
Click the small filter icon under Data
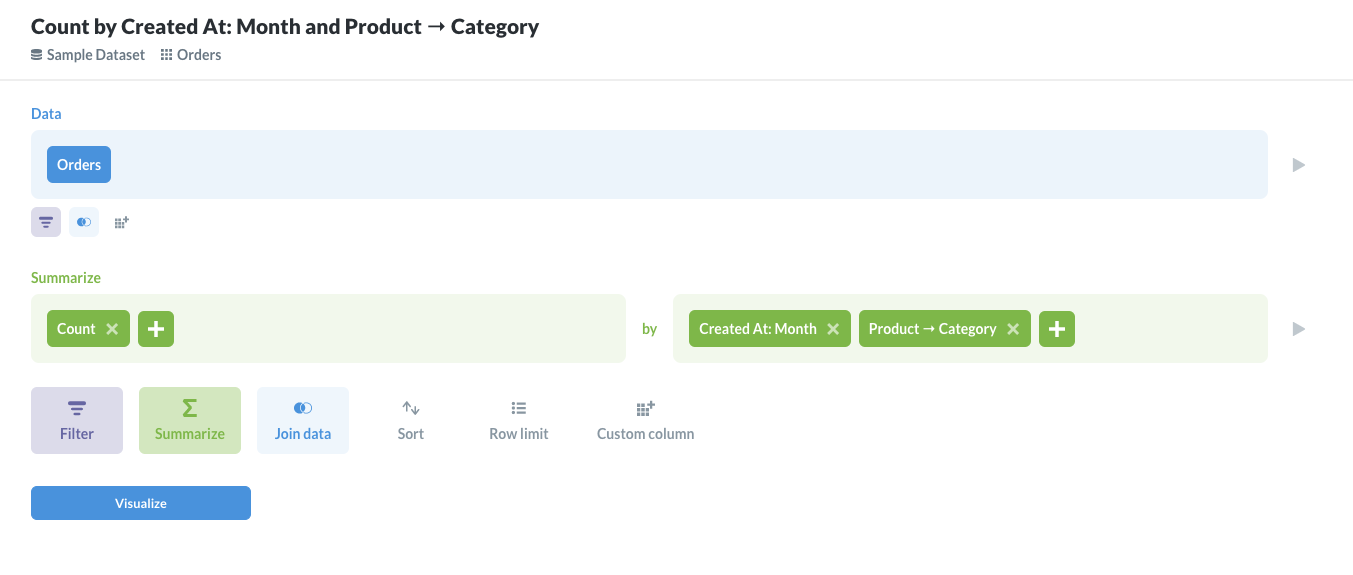[46, 222]
